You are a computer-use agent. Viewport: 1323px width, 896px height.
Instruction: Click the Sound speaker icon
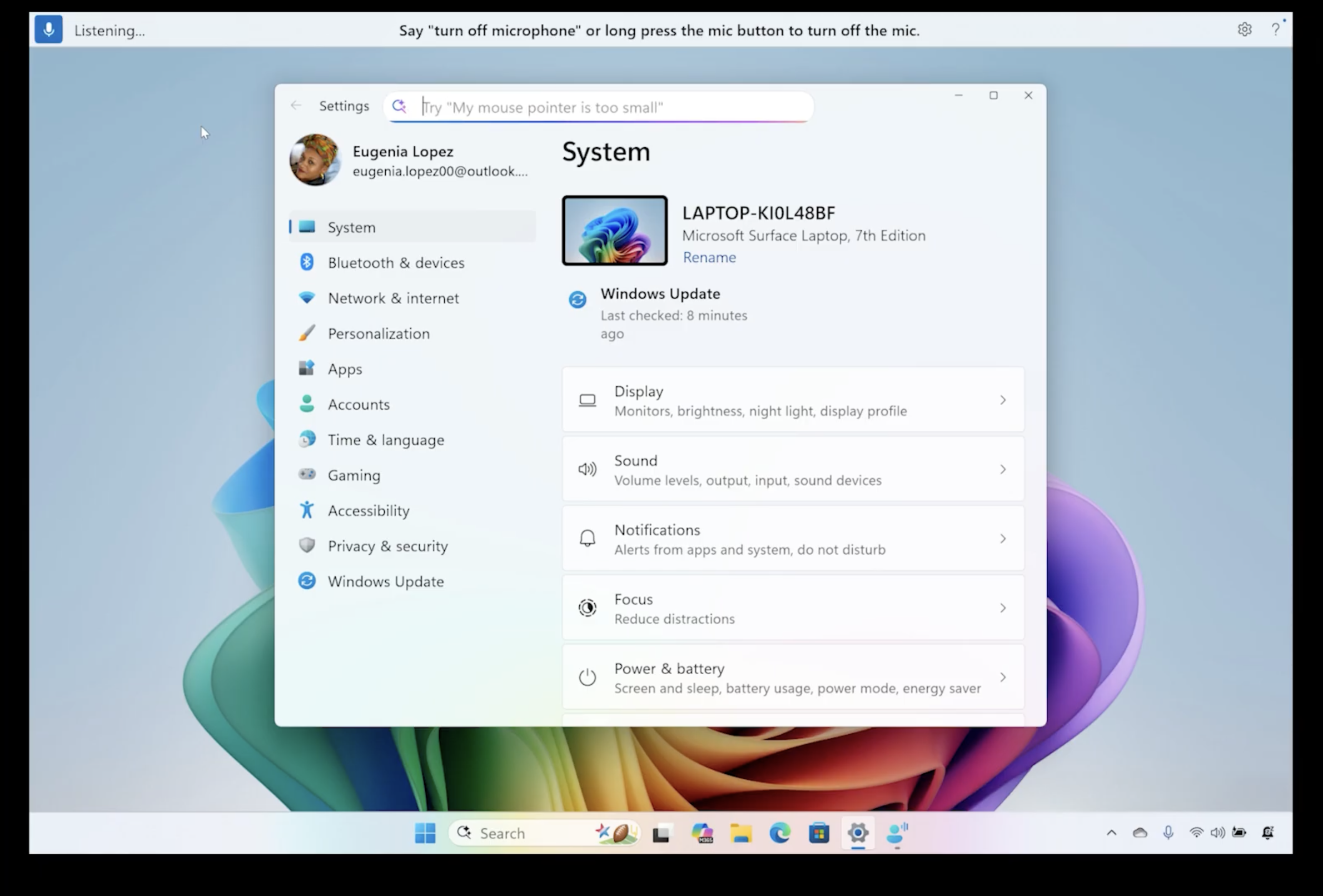coord(588,469)
